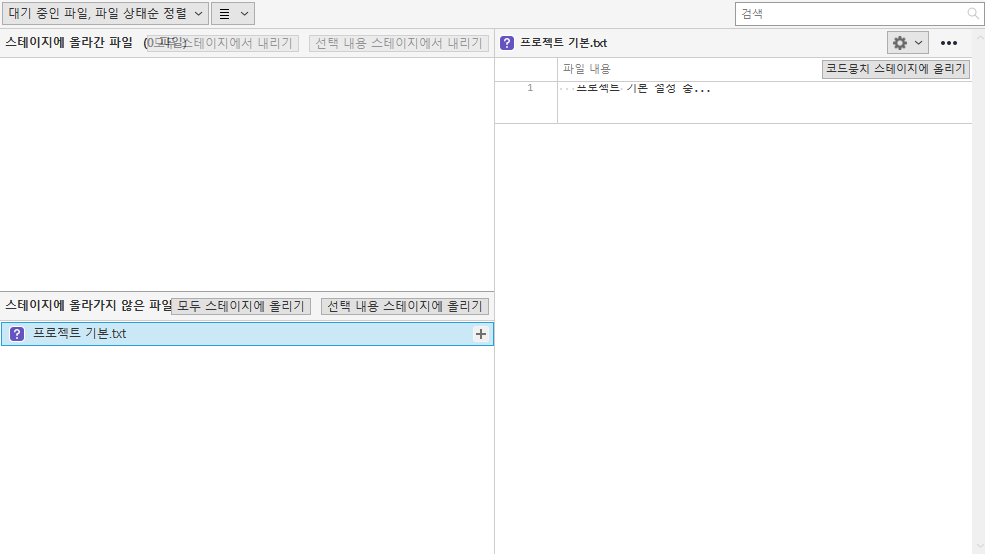Click 선택 내용 스테이지에서 내리기 button
The image size is (985, 554).
pyautogui.click(x=399, y=43)
